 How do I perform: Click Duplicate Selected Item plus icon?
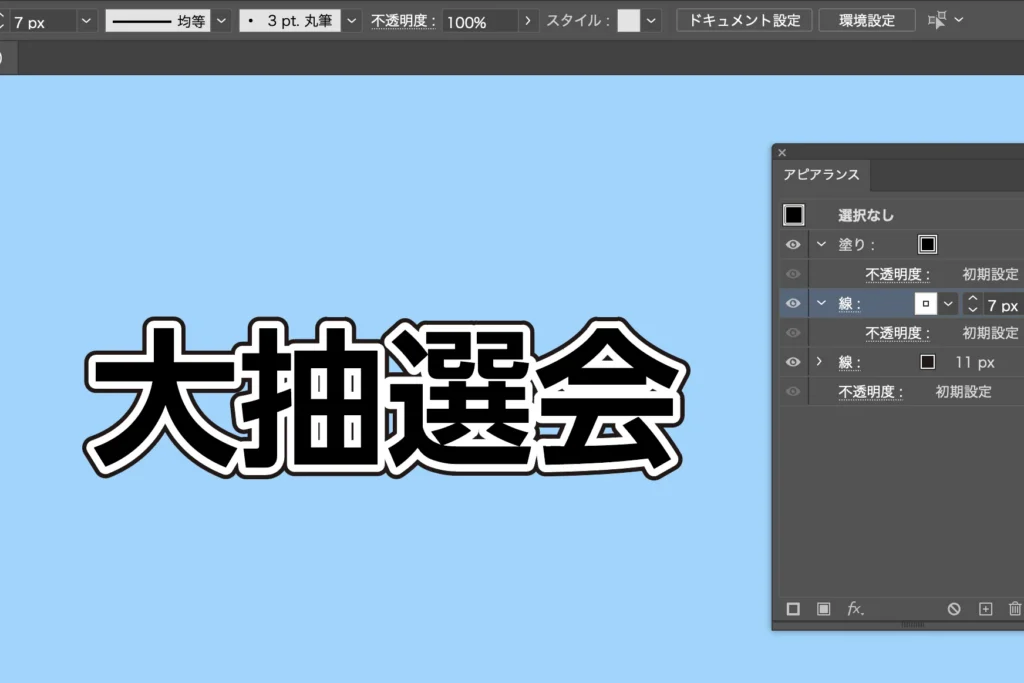coord(985,608)
